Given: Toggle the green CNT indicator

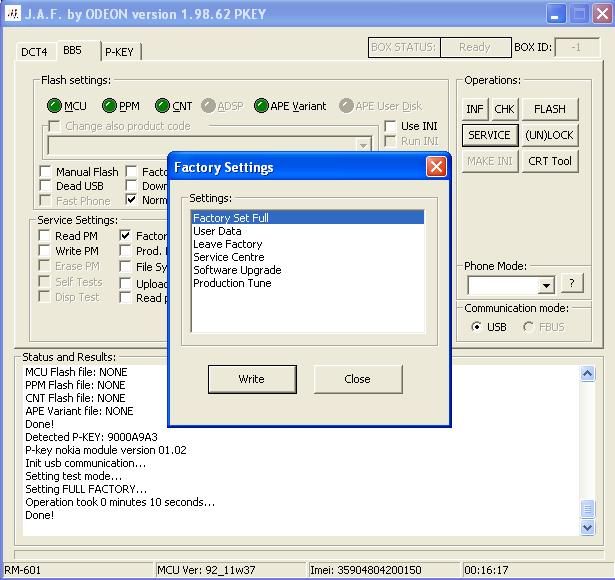Looking at the screenshot, I should point(162,106).
